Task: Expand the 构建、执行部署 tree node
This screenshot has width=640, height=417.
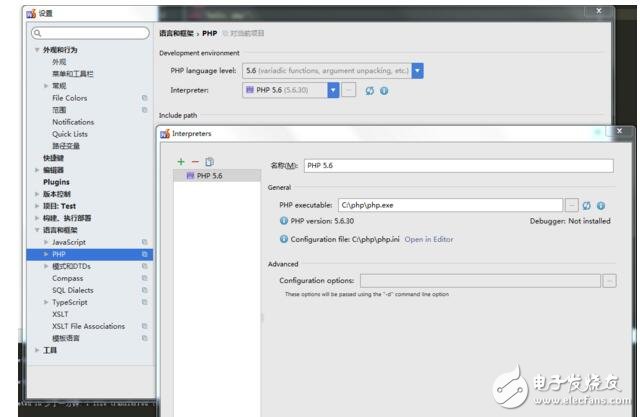Action: [37, 218]
